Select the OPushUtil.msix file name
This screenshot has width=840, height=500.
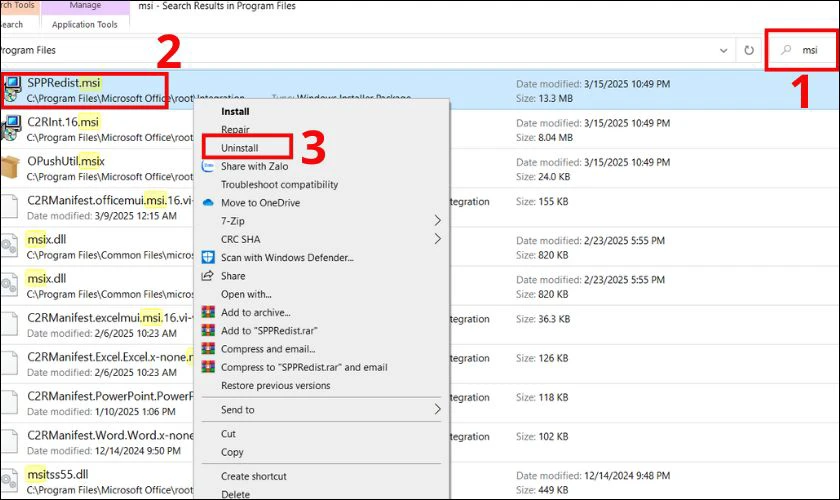click(66, 161)
